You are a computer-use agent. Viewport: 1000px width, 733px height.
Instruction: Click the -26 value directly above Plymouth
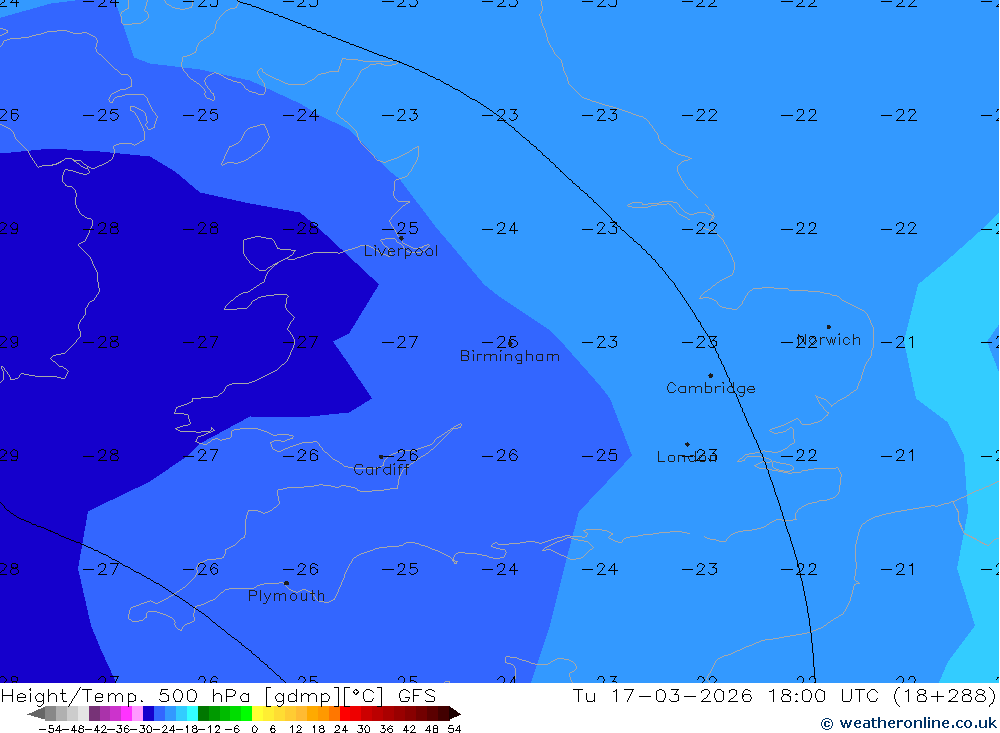(300, 568)
